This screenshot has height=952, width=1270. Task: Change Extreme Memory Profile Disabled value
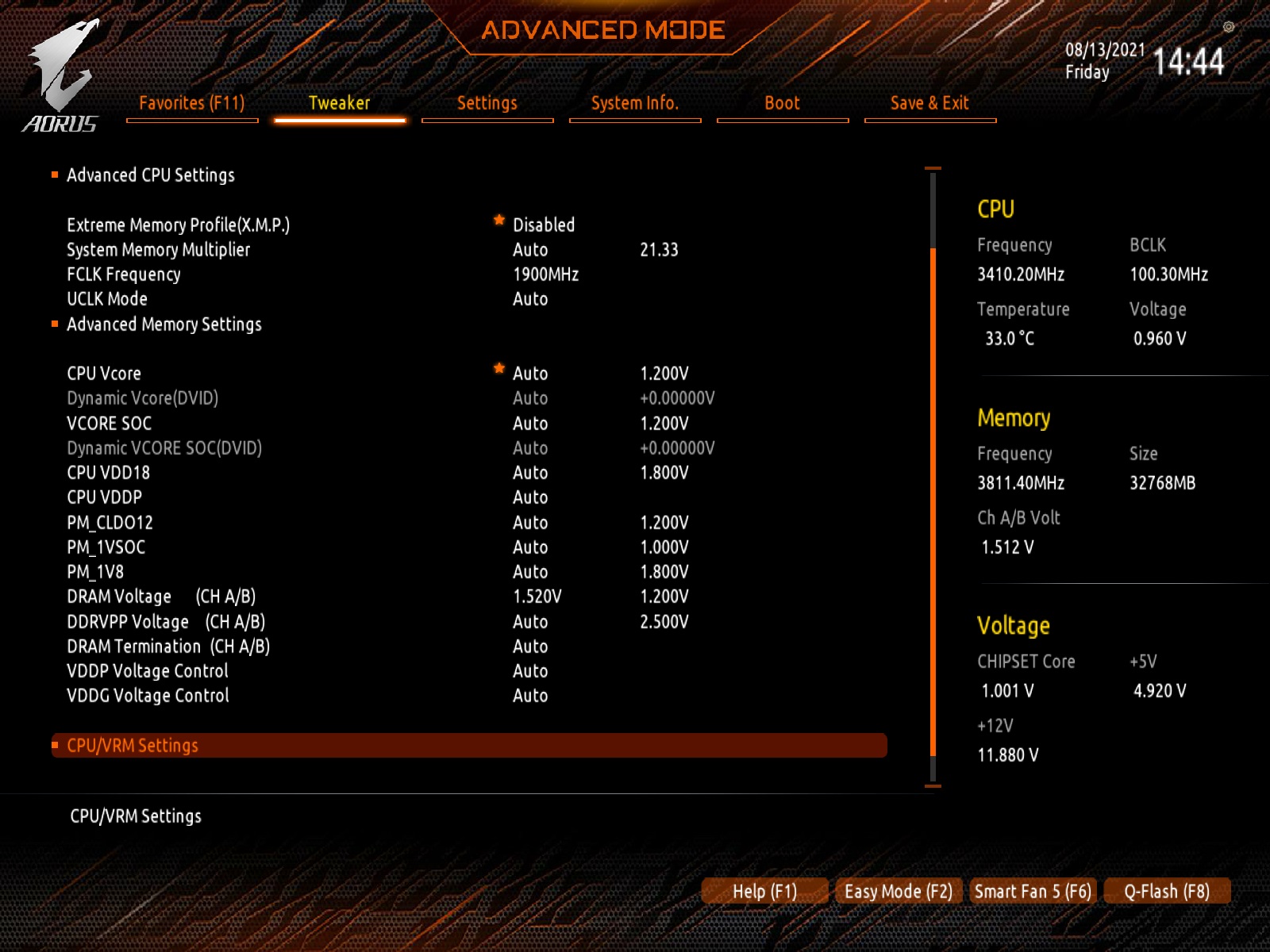pos(544,225)
